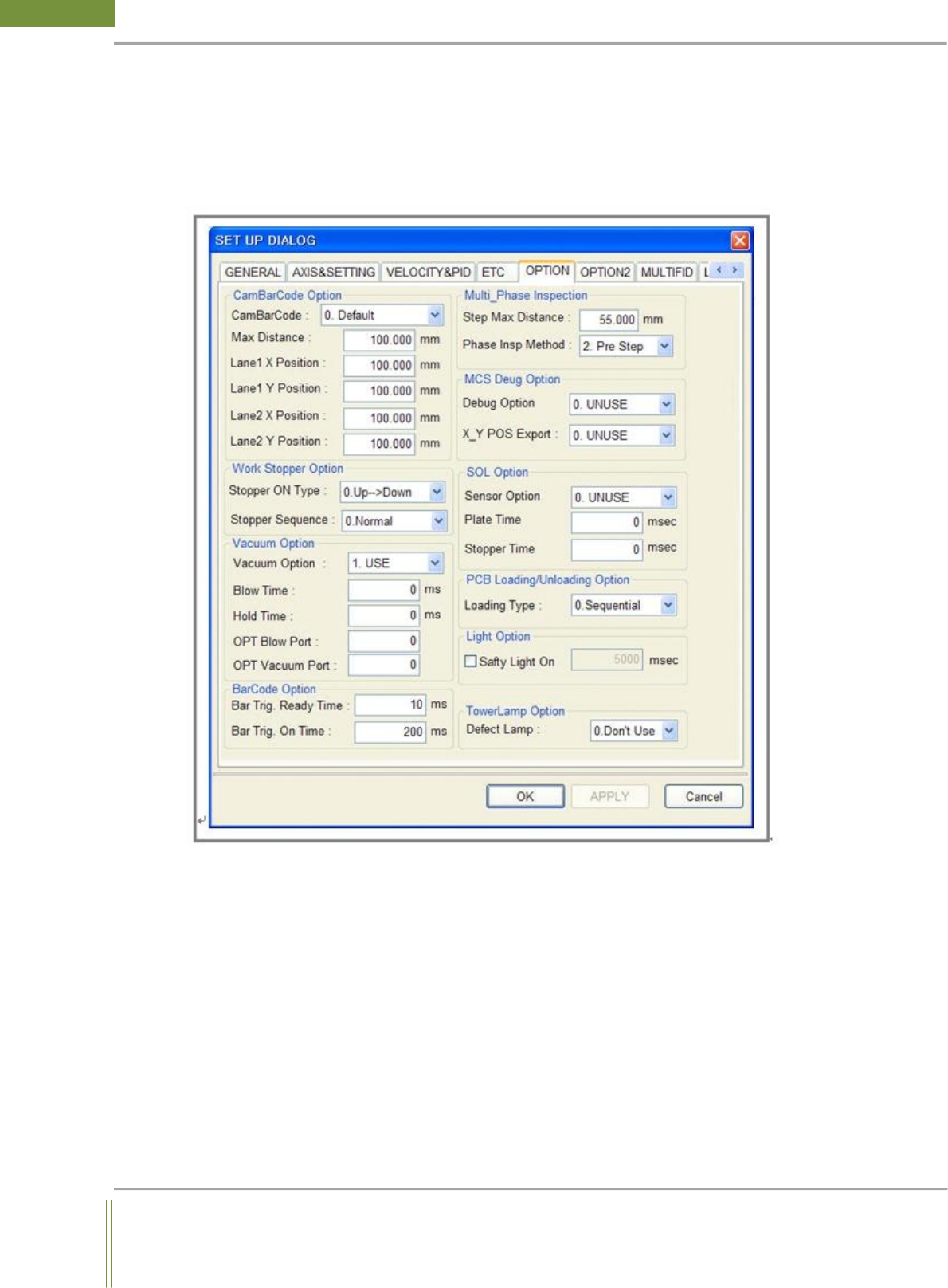Screen dimensions: 948x1288
Task: Click the MCS Deug Option label
Action: 512,379
